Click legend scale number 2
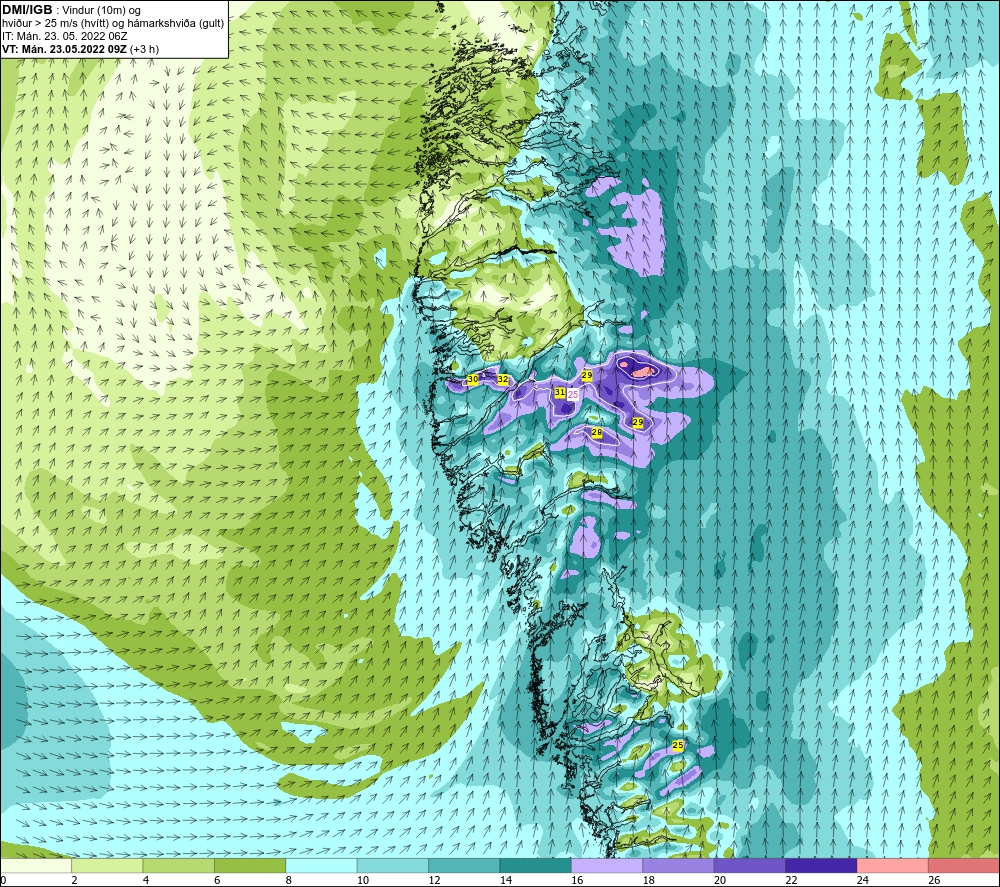This screenshot has height=887, width=1000. pos(75,880)
